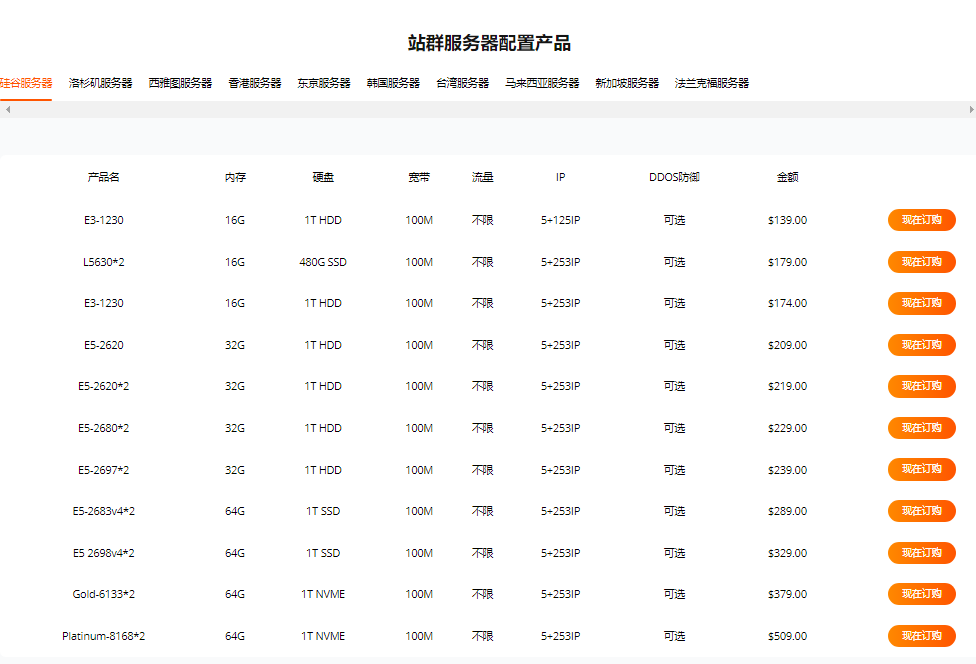Switch to the 洛杉矶服务器 tab

coord(100,83)
